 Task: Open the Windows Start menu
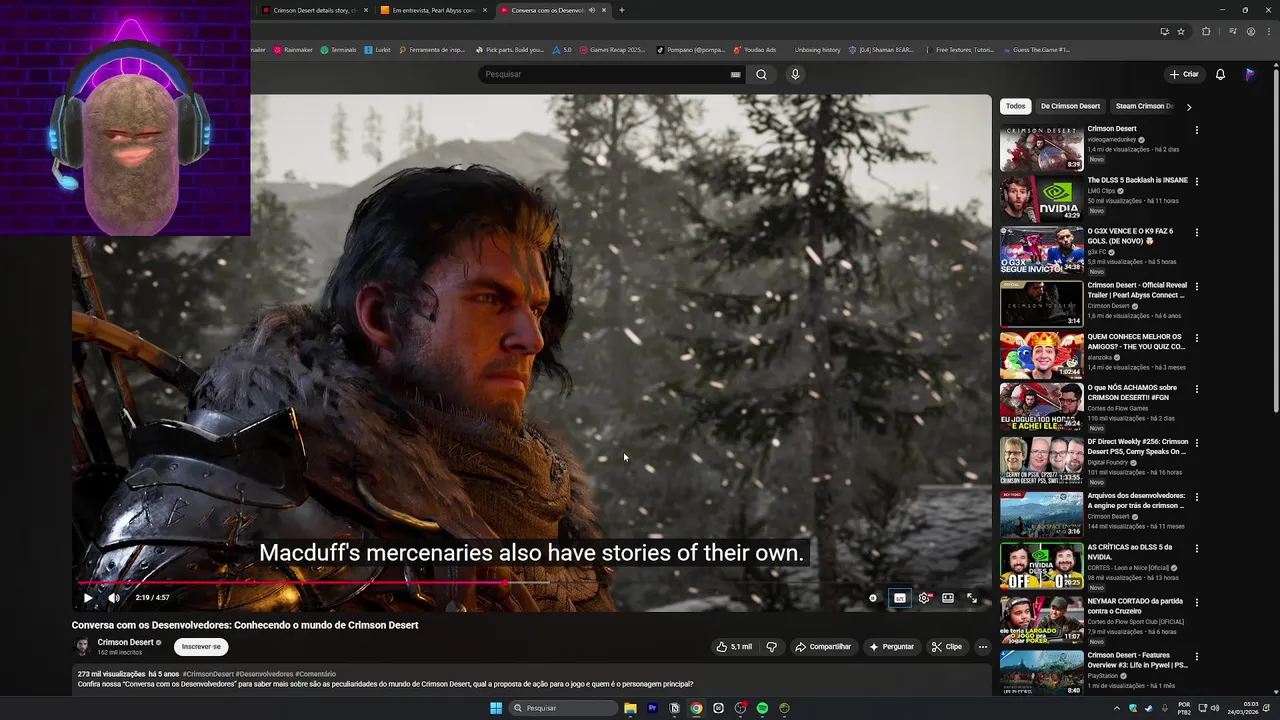(496, 708)
